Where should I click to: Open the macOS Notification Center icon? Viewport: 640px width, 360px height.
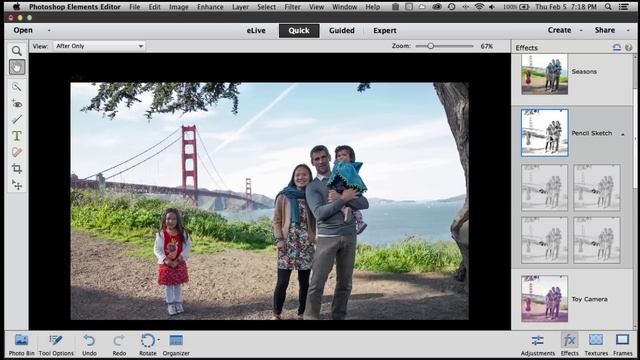click(x=624, y=7)
